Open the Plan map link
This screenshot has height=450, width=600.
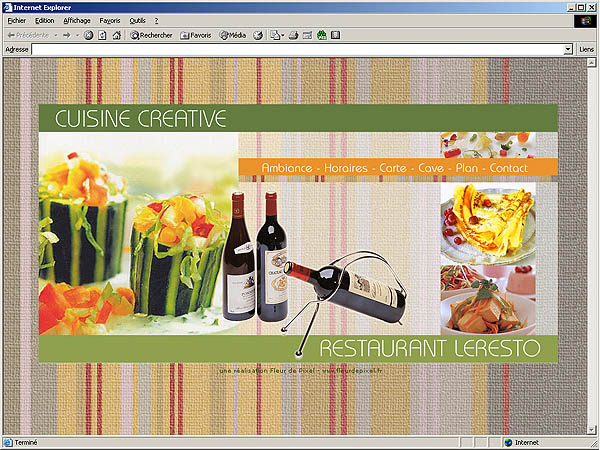pos(467,168)
